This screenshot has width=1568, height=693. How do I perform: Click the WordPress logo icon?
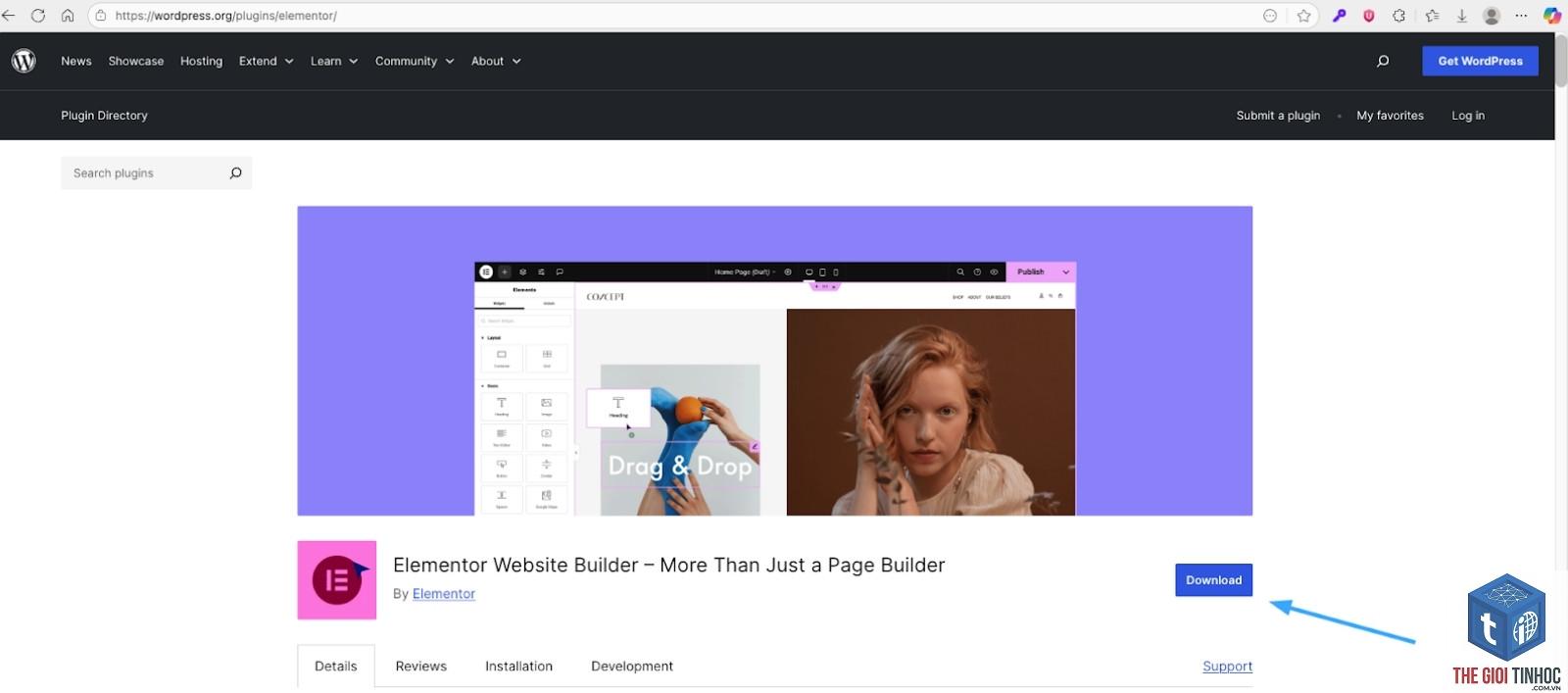click(24, 61)
